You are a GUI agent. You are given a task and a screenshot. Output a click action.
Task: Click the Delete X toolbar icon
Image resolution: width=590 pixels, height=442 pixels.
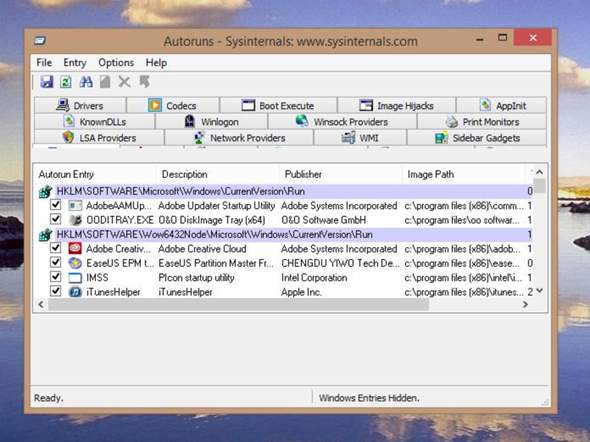(124, 82)
